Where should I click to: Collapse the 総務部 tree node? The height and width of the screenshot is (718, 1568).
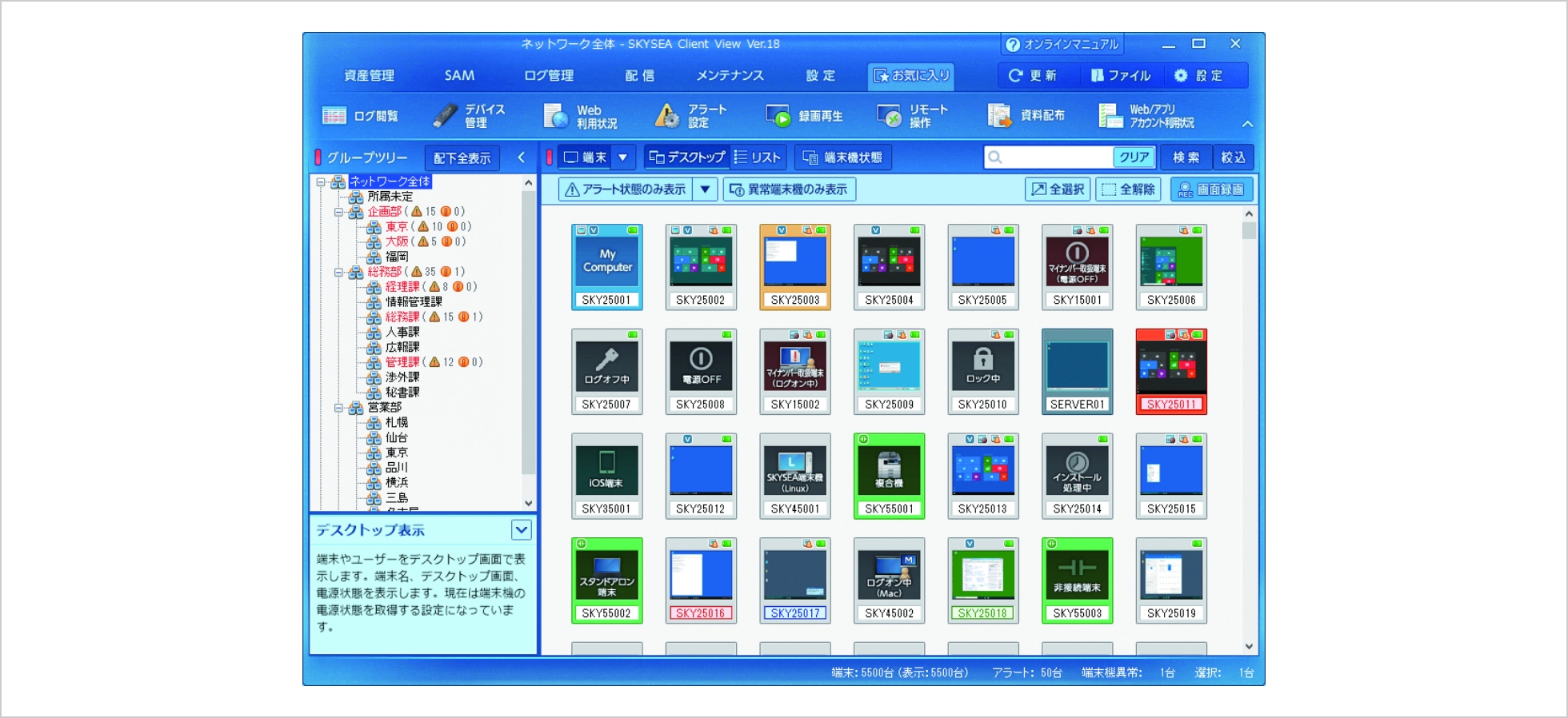(x=338, y=273)
